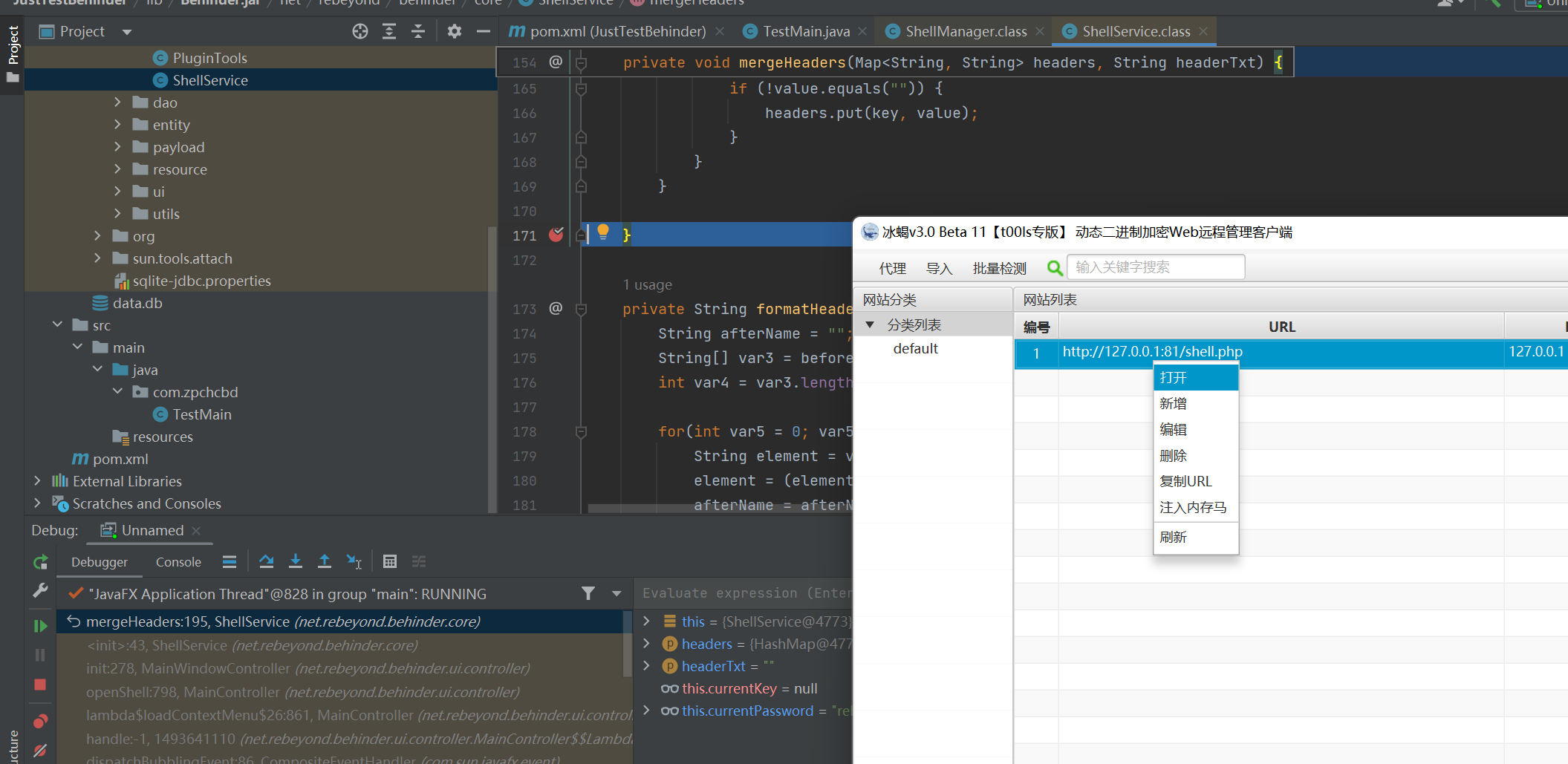This screenshot has width=1568, height=764.
Task: Click the yellow lightbulb intention icon
Action: (603, 232)
